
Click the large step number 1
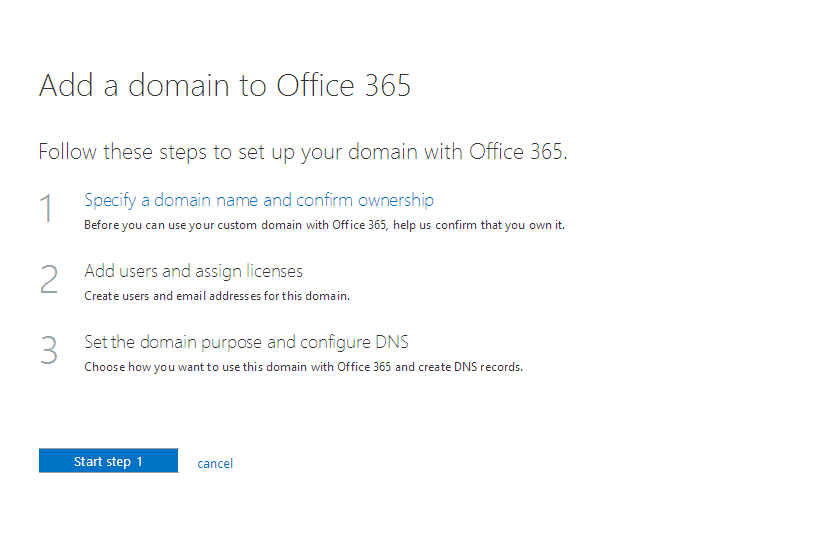pos(47,208)
